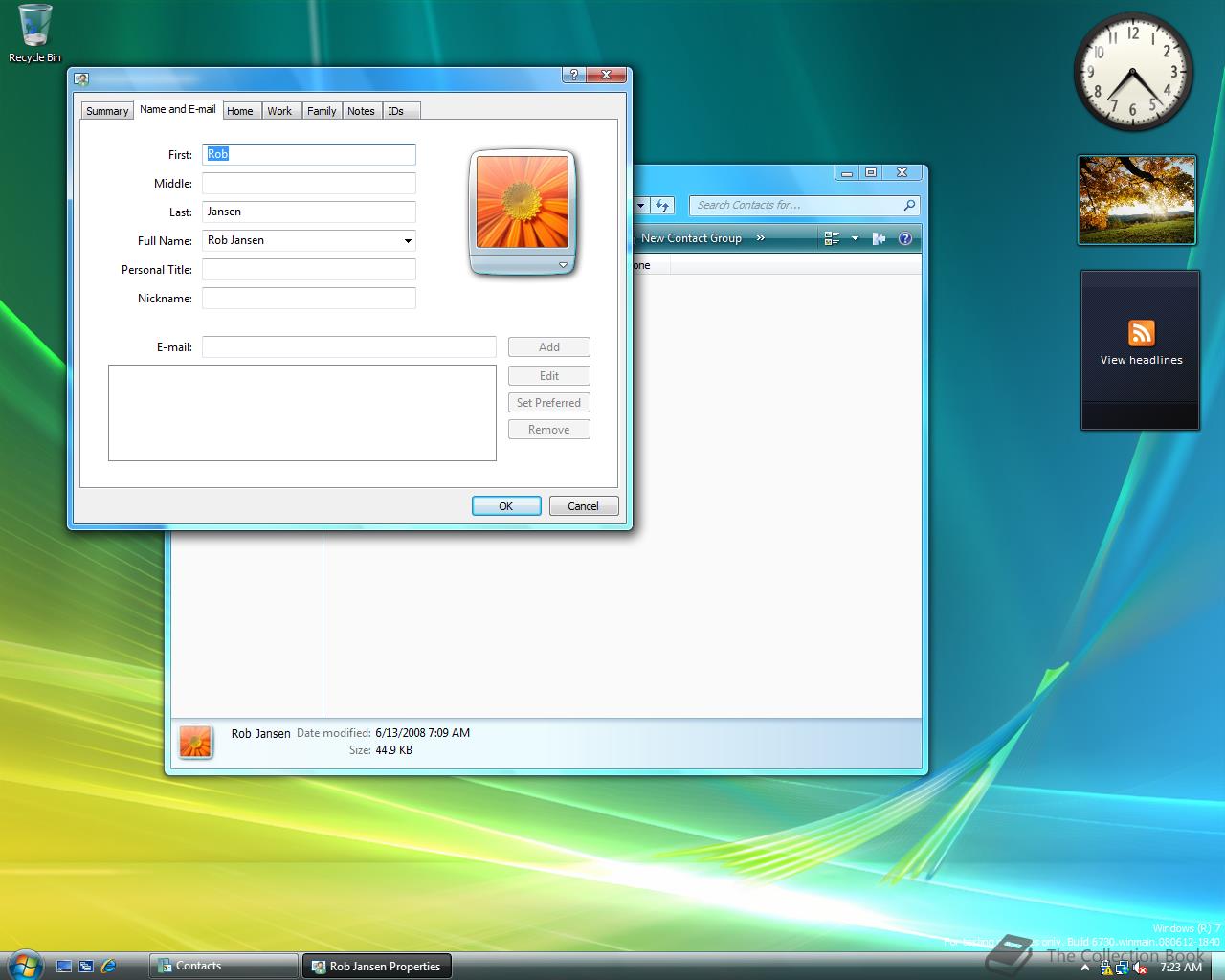The width and height of the screenshot is (1225, 980).
Task: Click date modified 6/13/2008 7:09 AM value
Action: 422,733
